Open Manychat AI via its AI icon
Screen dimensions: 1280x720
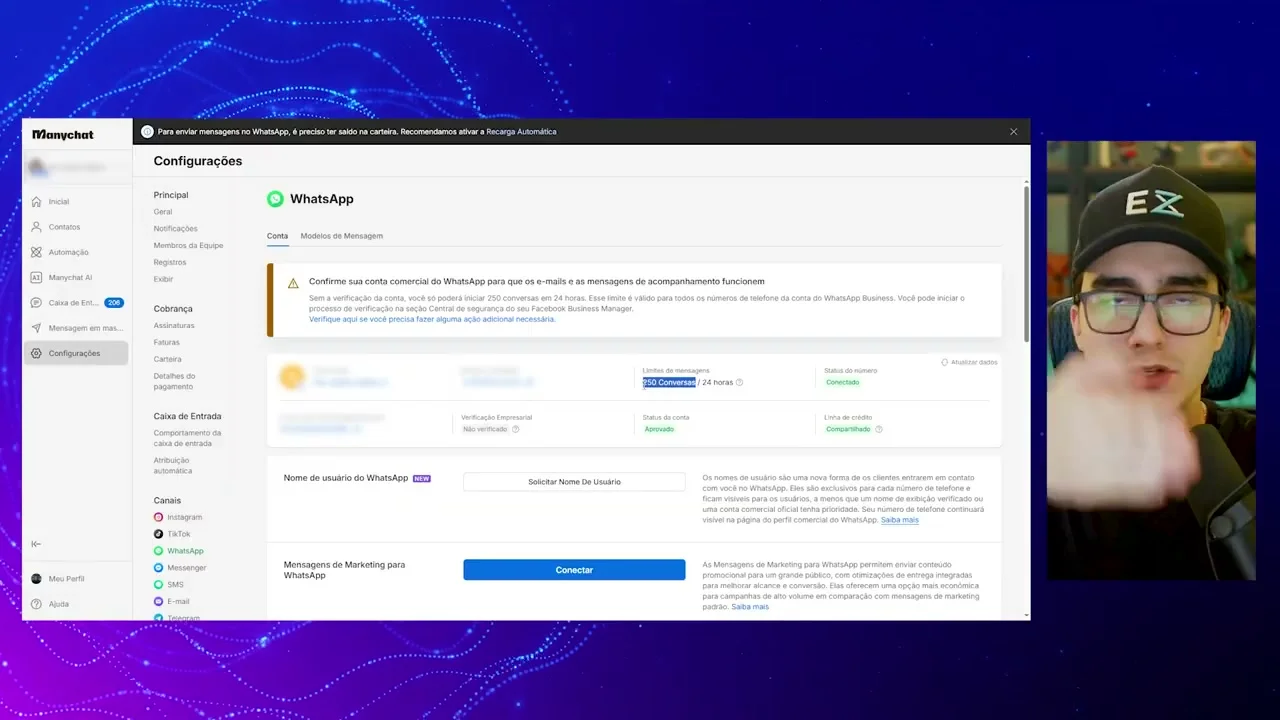37,278
